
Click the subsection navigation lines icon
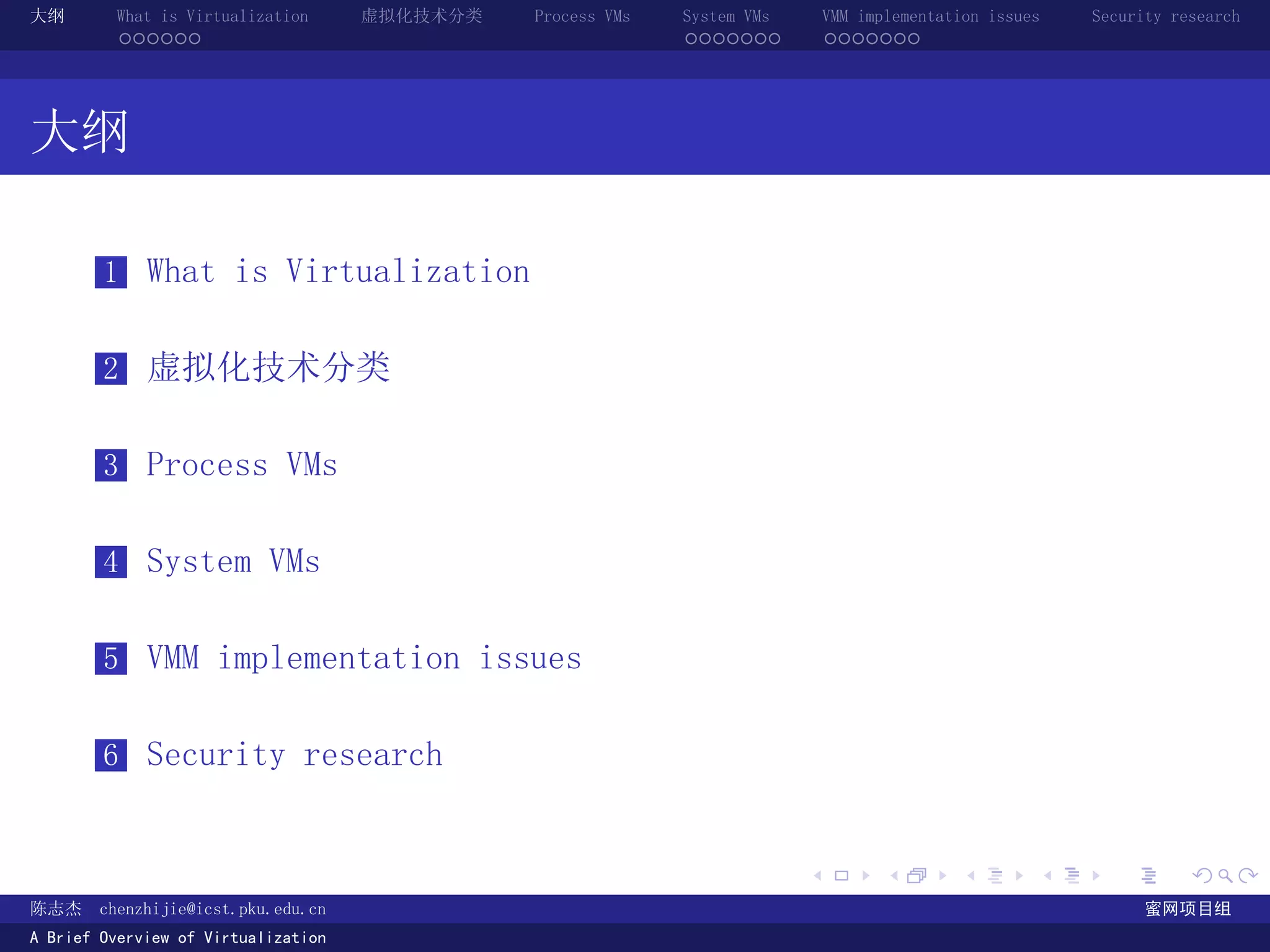(995, 875)
